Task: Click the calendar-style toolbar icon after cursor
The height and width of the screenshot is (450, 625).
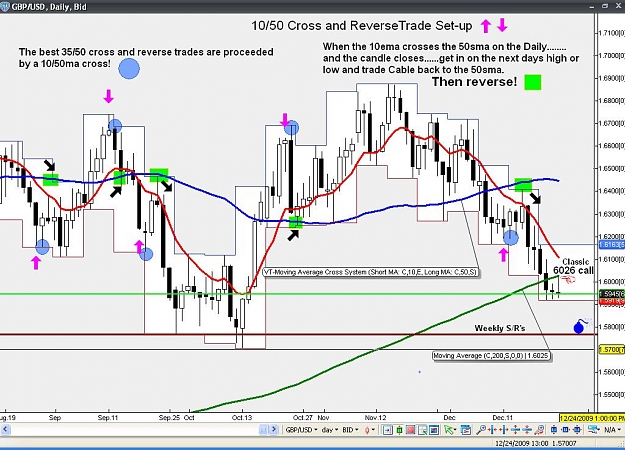Action: pyautogui.click(x=465, y=430)
